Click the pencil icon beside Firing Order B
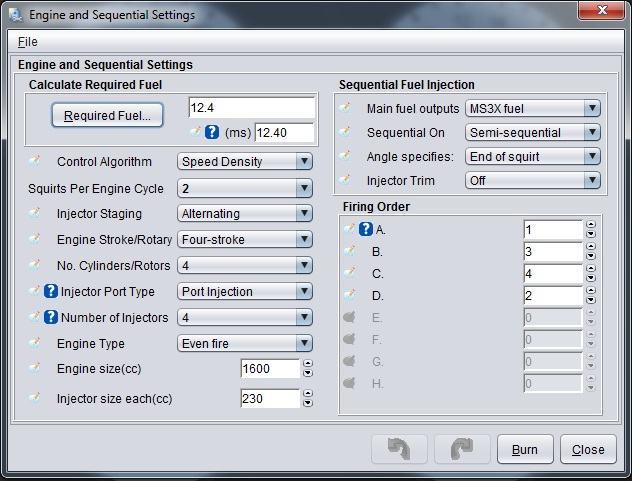The width and height of the screenshot is (632, 481). point(349,251)
